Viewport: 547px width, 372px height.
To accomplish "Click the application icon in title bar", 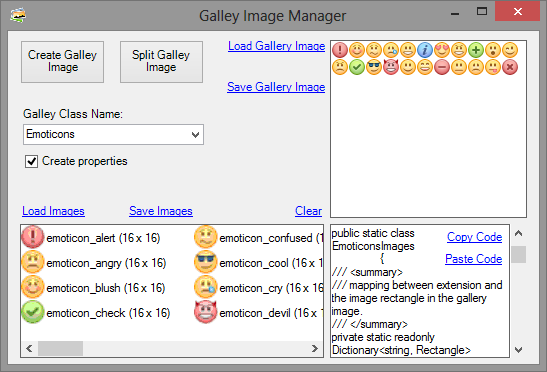I will tap(18, 15).
